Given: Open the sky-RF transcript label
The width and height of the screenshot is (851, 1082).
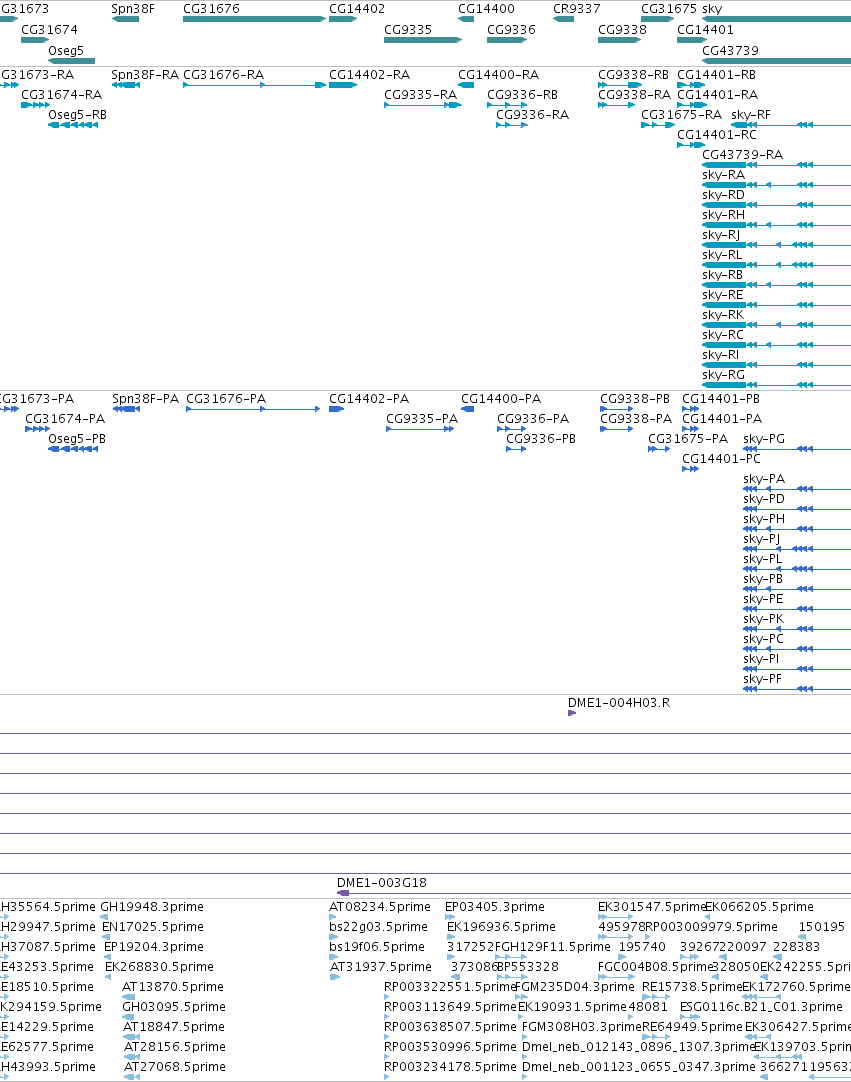Looking at the screenshot, I should pyautogui.click(x=751, y=115).
